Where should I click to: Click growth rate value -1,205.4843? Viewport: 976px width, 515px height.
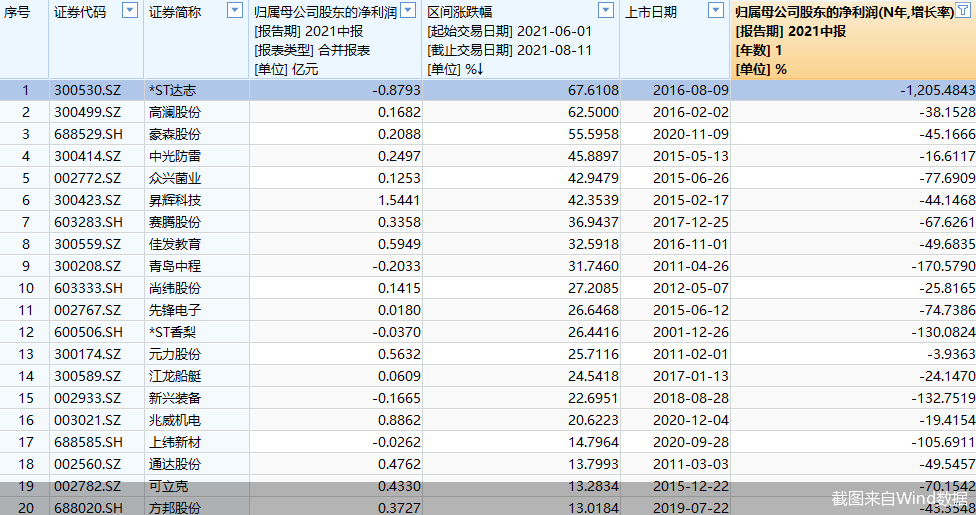(x=937, y=90)
